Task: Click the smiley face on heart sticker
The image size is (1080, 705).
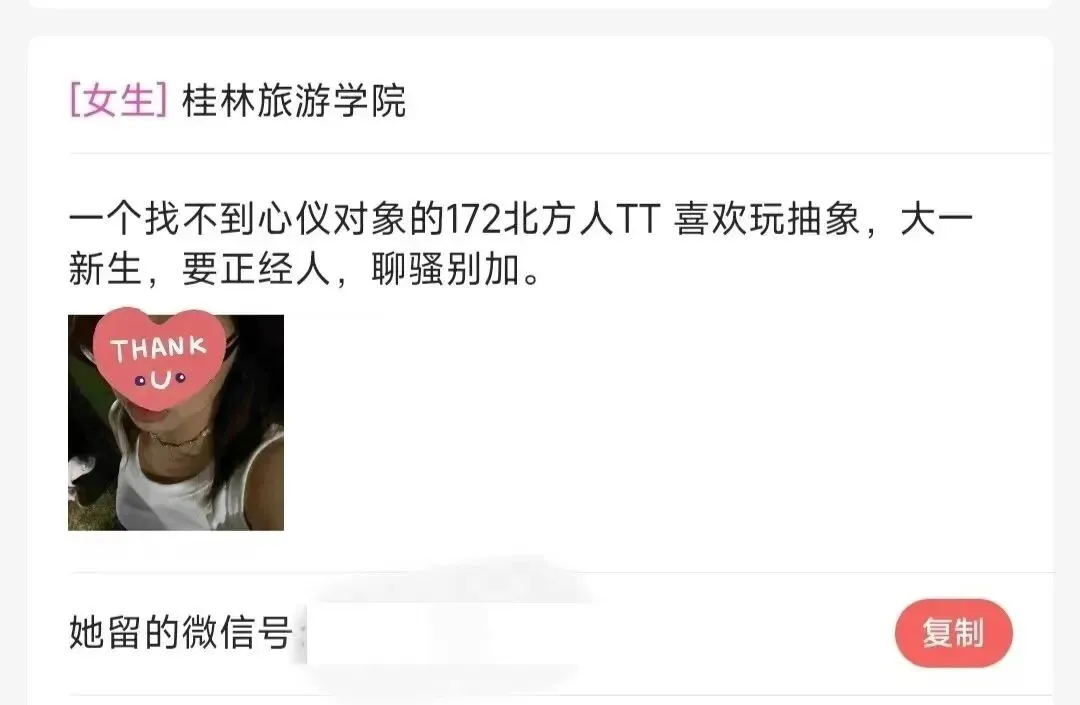Action: click(160, 379)
